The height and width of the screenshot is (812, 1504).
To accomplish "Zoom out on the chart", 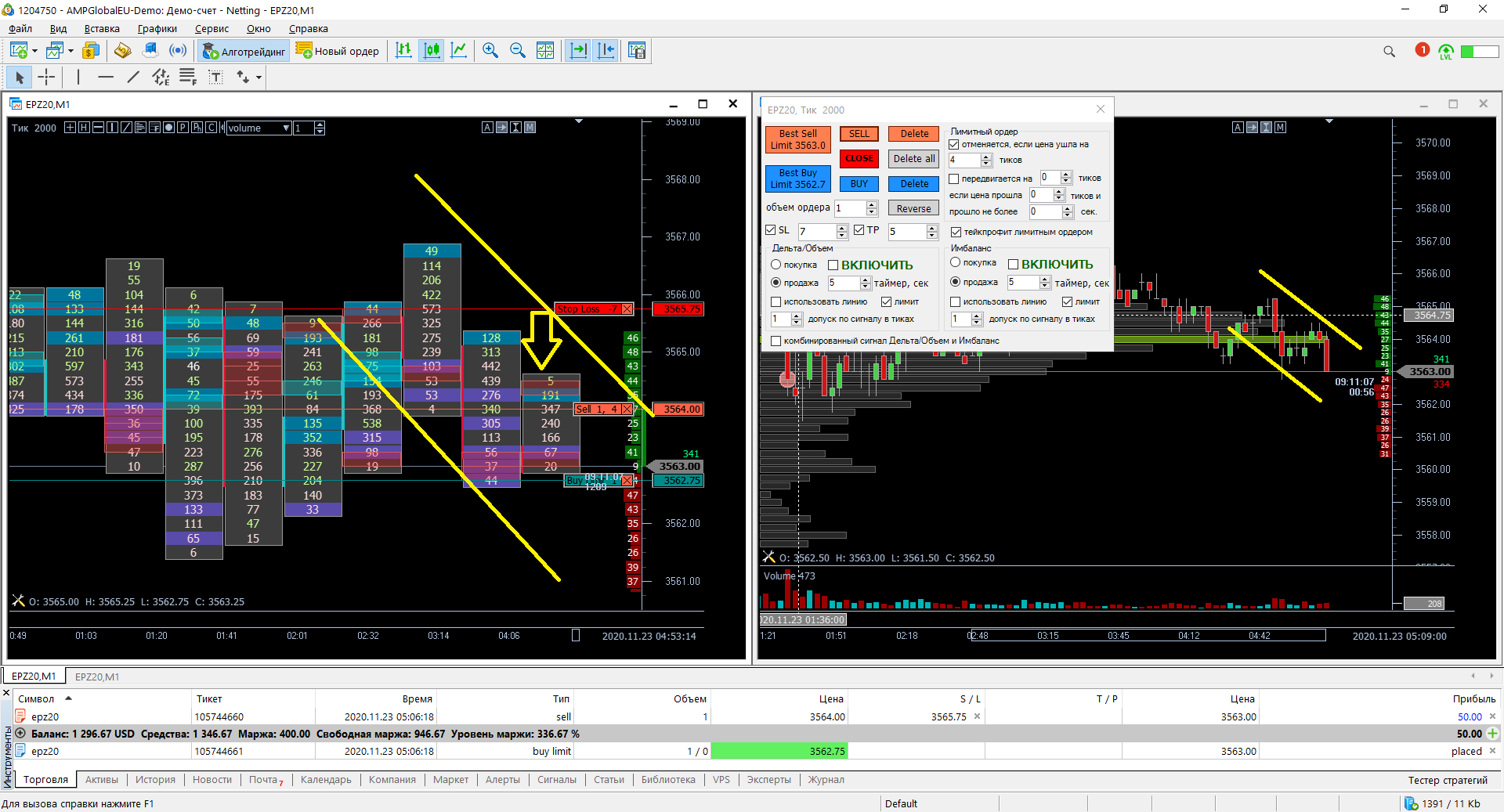I will 518,51.
